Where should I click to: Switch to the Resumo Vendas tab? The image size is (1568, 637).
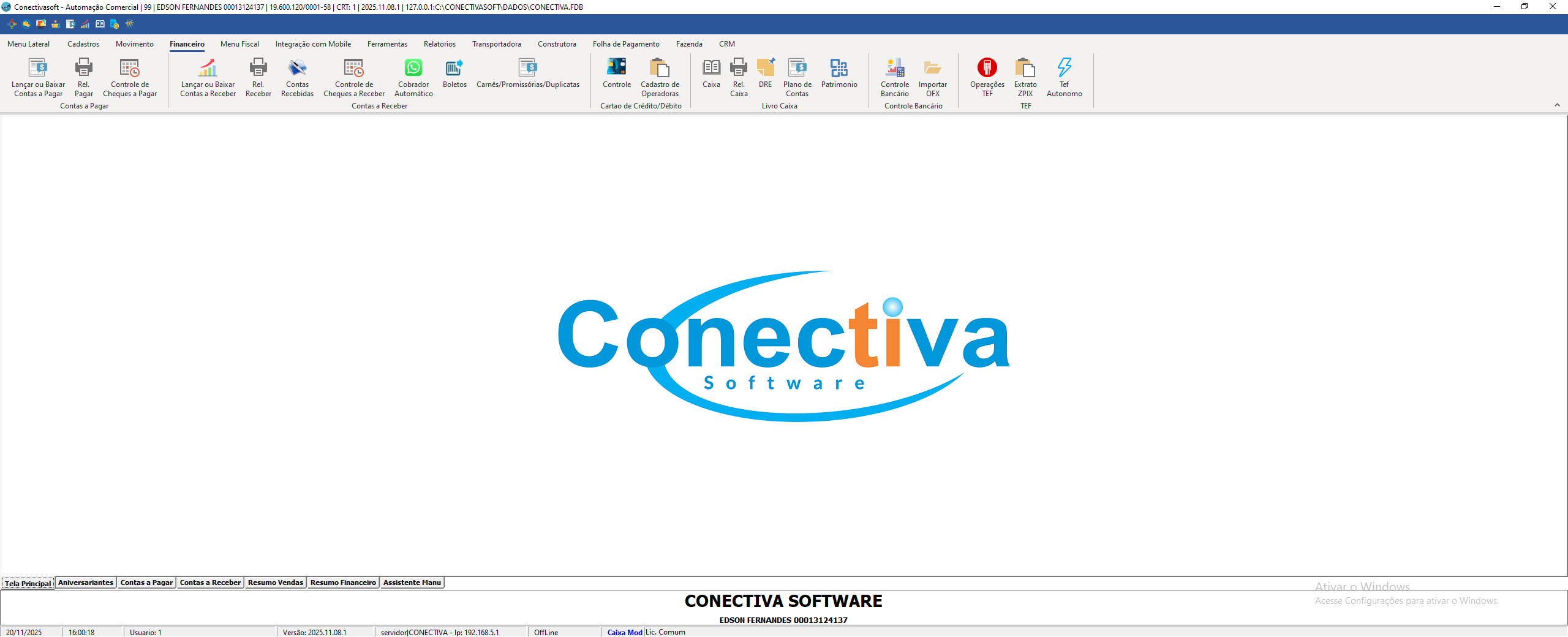[276, 582]
